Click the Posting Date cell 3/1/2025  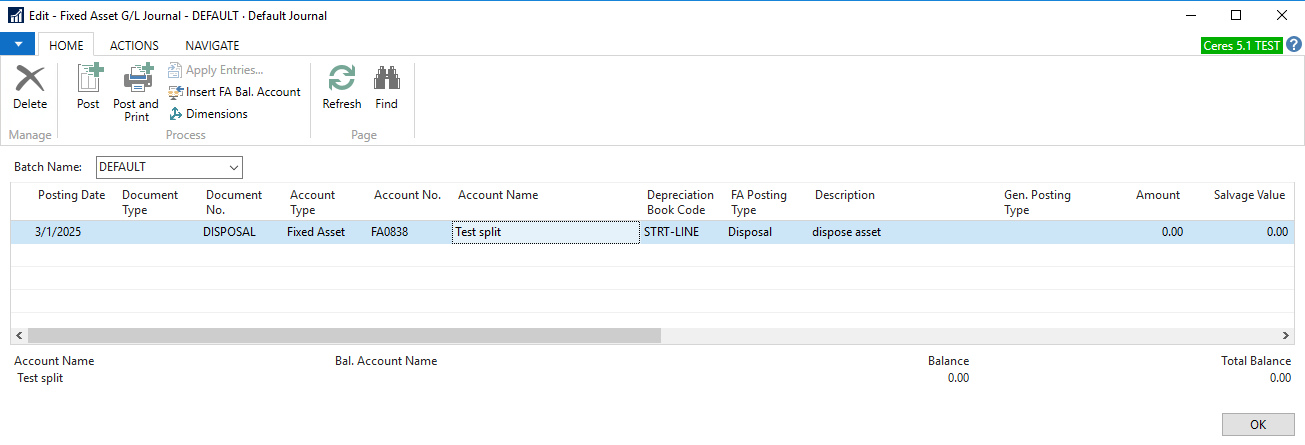56,232
